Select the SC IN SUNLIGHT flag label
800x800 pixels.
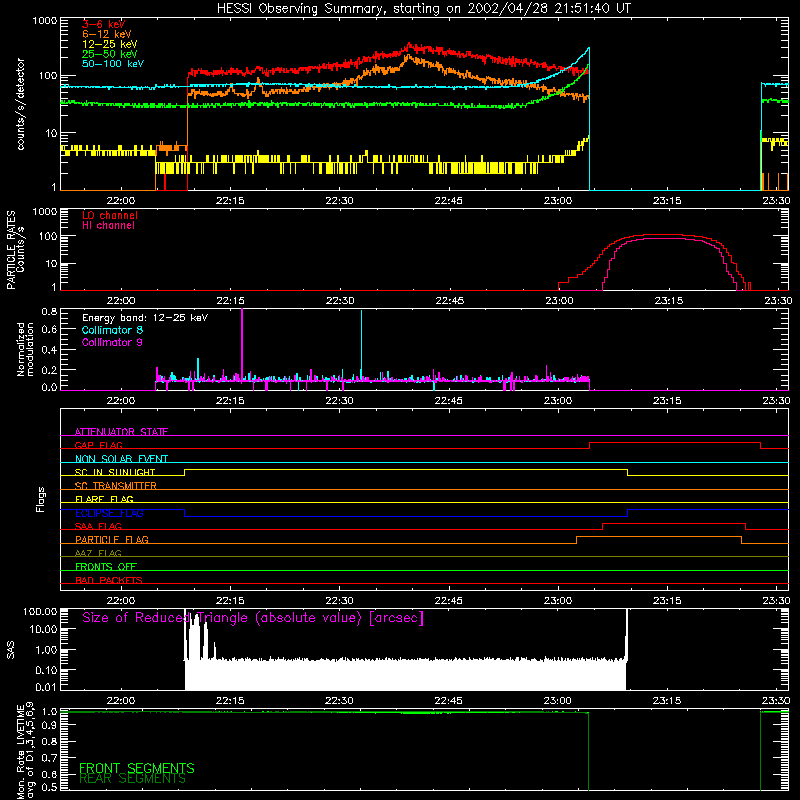point(115,472)
